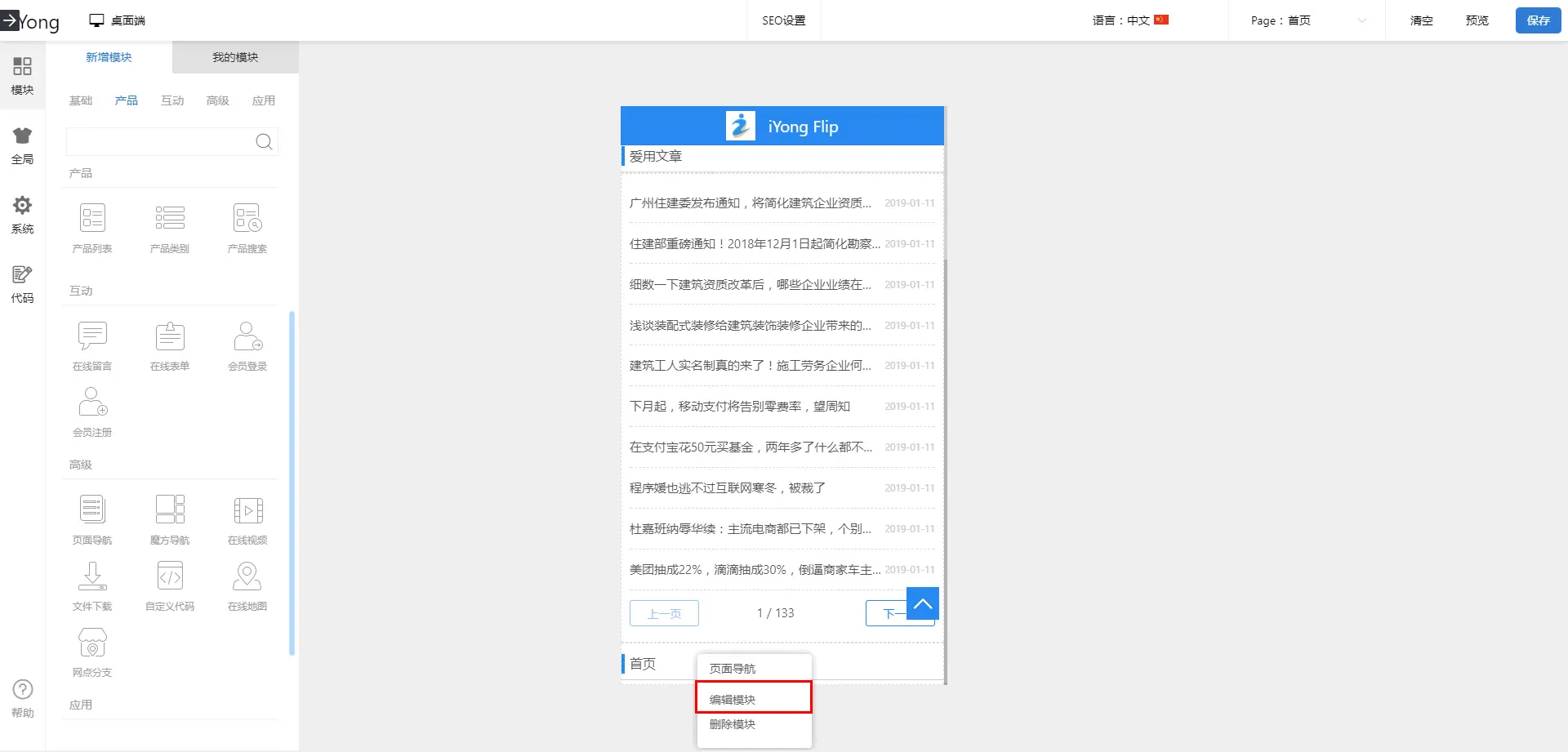Viewport: 1568px width, 752px height.
Task: Expand the Page 首页 dropdown
Action: (1307, 20)
